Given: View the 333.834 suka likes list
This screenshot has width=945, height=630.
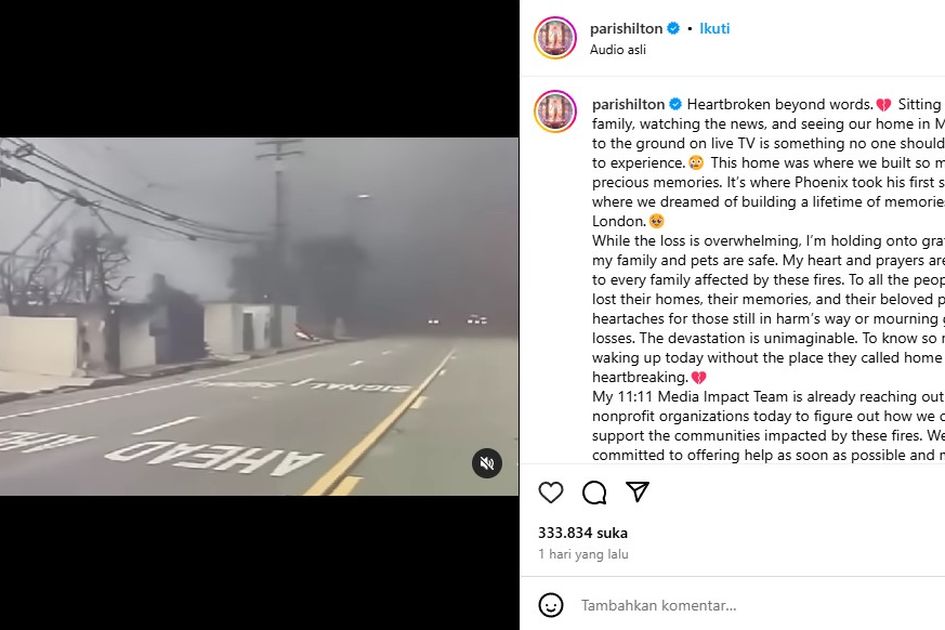Looking at the screenshot, I should (x=583, y=533).
